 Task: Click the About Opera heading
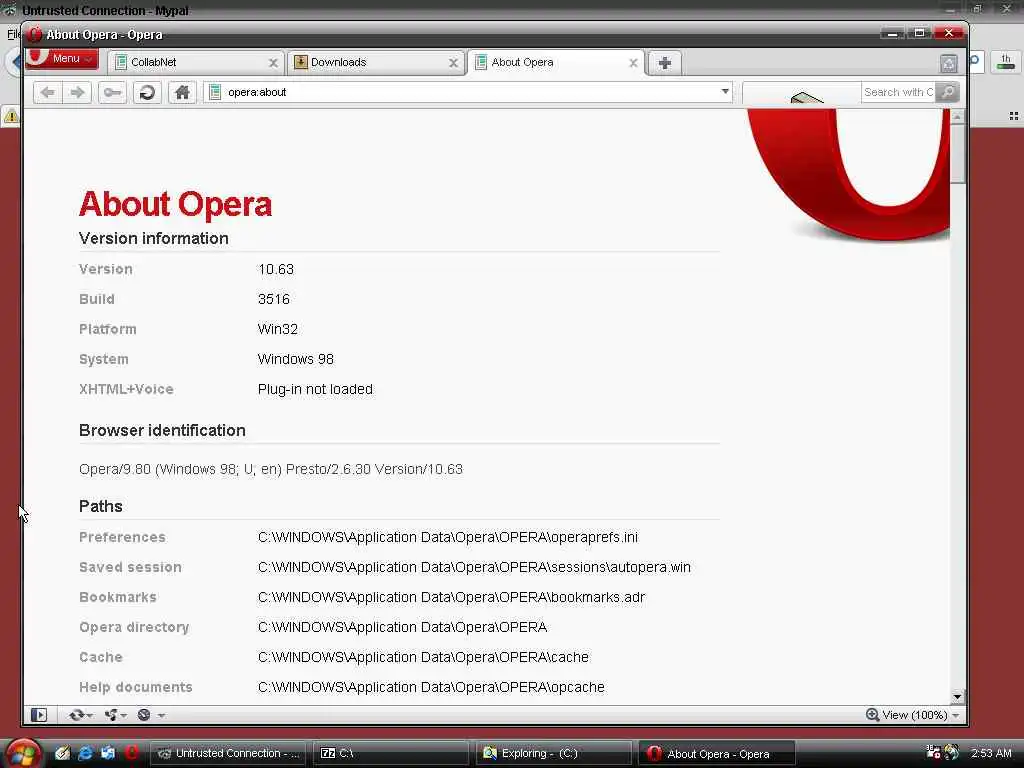[x=175, y=204]
